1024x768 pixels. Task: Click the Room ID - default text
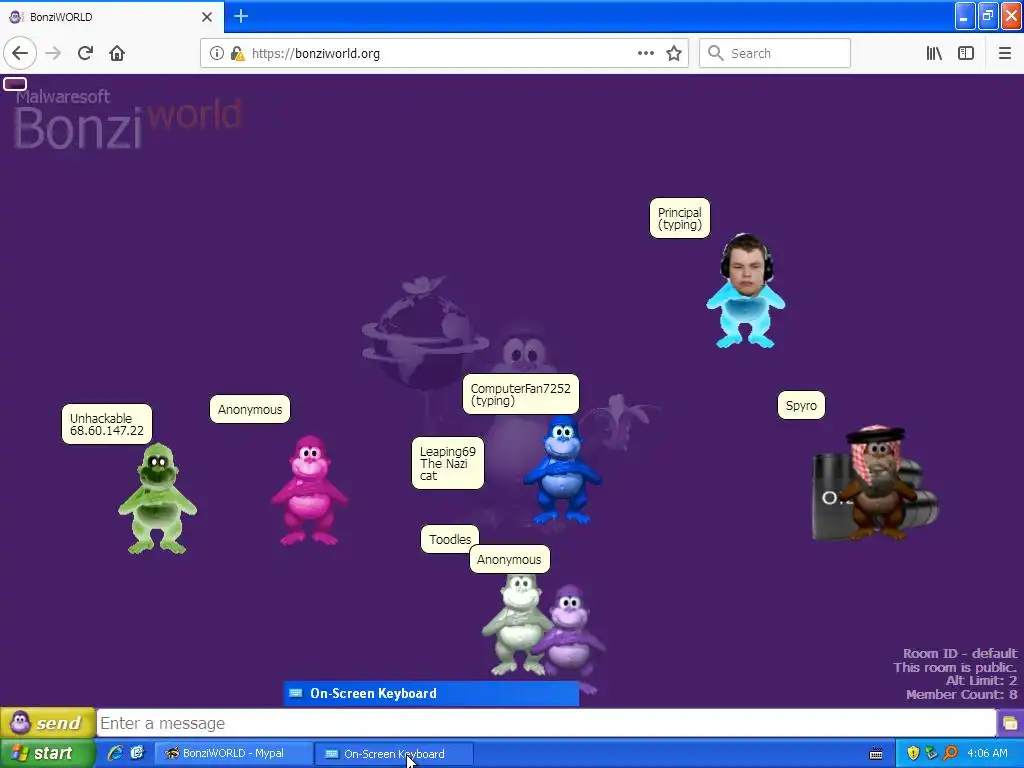click(960, 653)
